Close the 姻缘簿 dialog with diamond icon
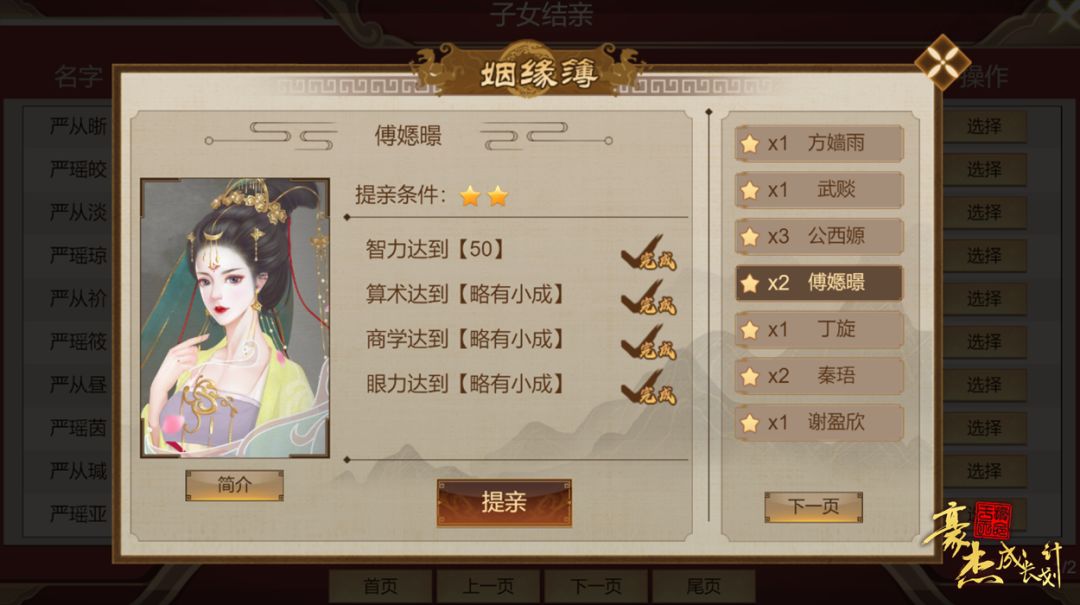This screenshot has width=1080, height=605. click(x=942, y=61)
